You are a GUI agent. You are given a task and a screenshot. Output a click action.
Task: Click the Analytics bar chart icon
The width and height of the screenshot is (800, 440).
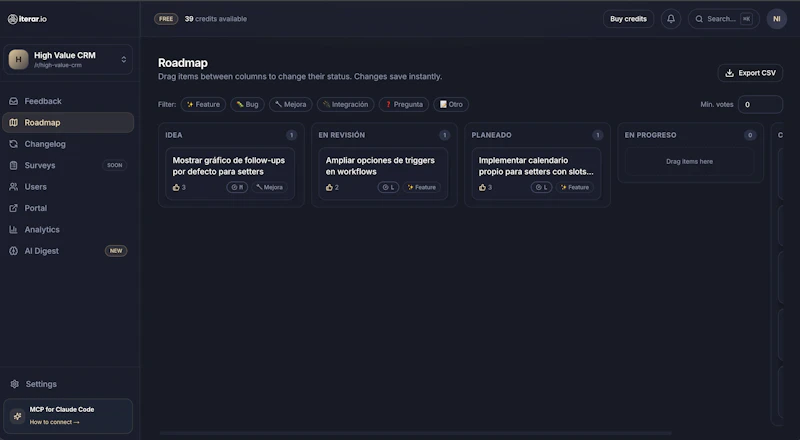click(x=14, y=230)
